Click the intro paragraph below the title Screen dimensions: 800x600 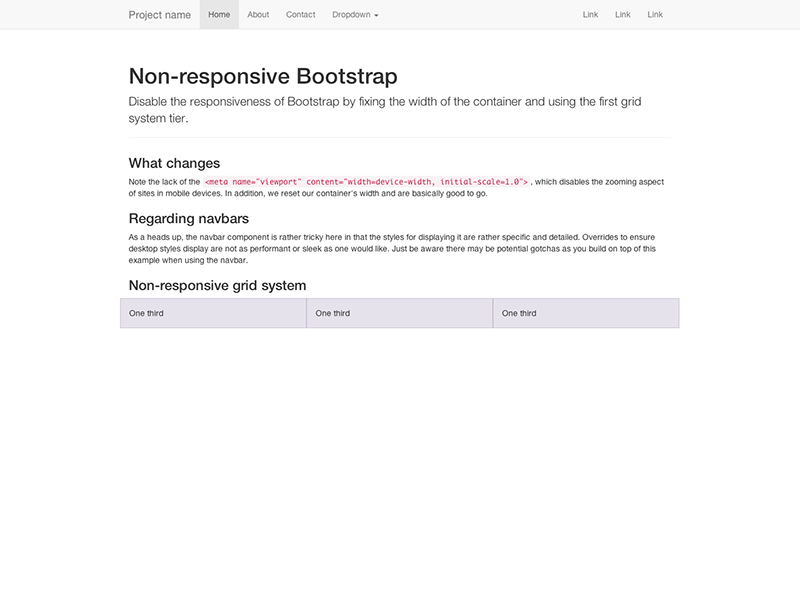point(383,104)
